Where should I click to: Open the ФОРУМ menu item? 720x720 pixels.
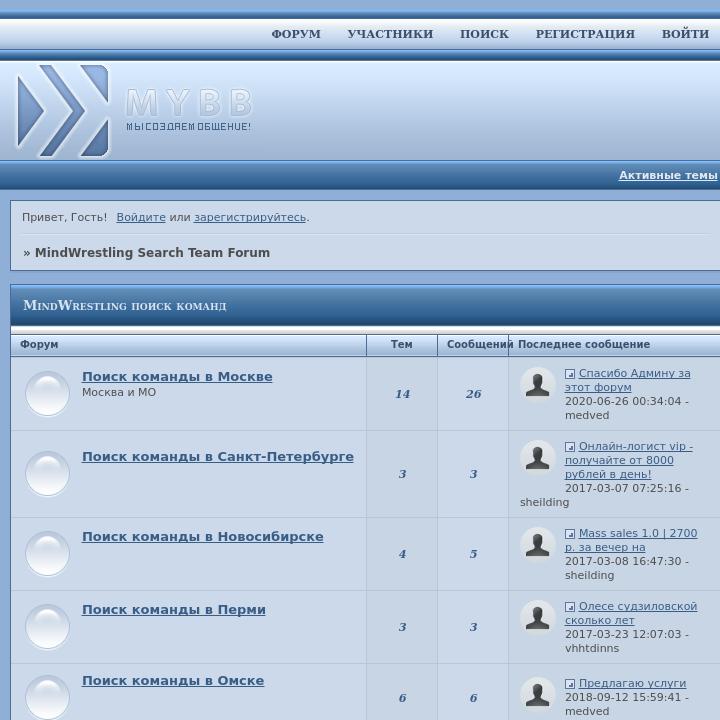296,34
